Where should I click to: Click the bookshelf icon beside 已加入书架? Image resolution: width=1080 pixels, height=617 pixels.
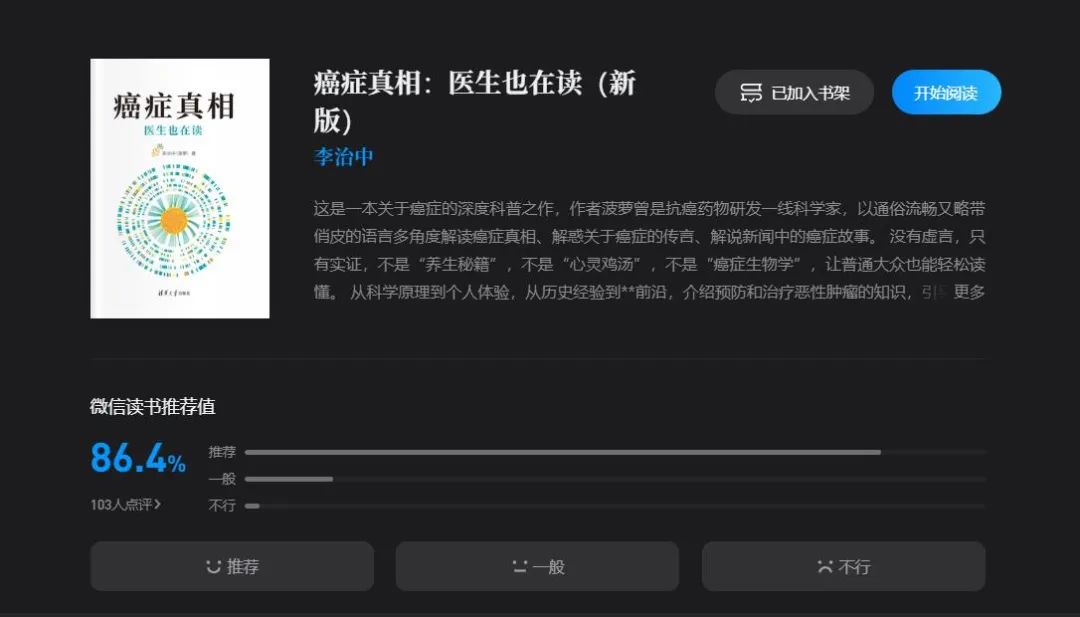pos(751,92)
